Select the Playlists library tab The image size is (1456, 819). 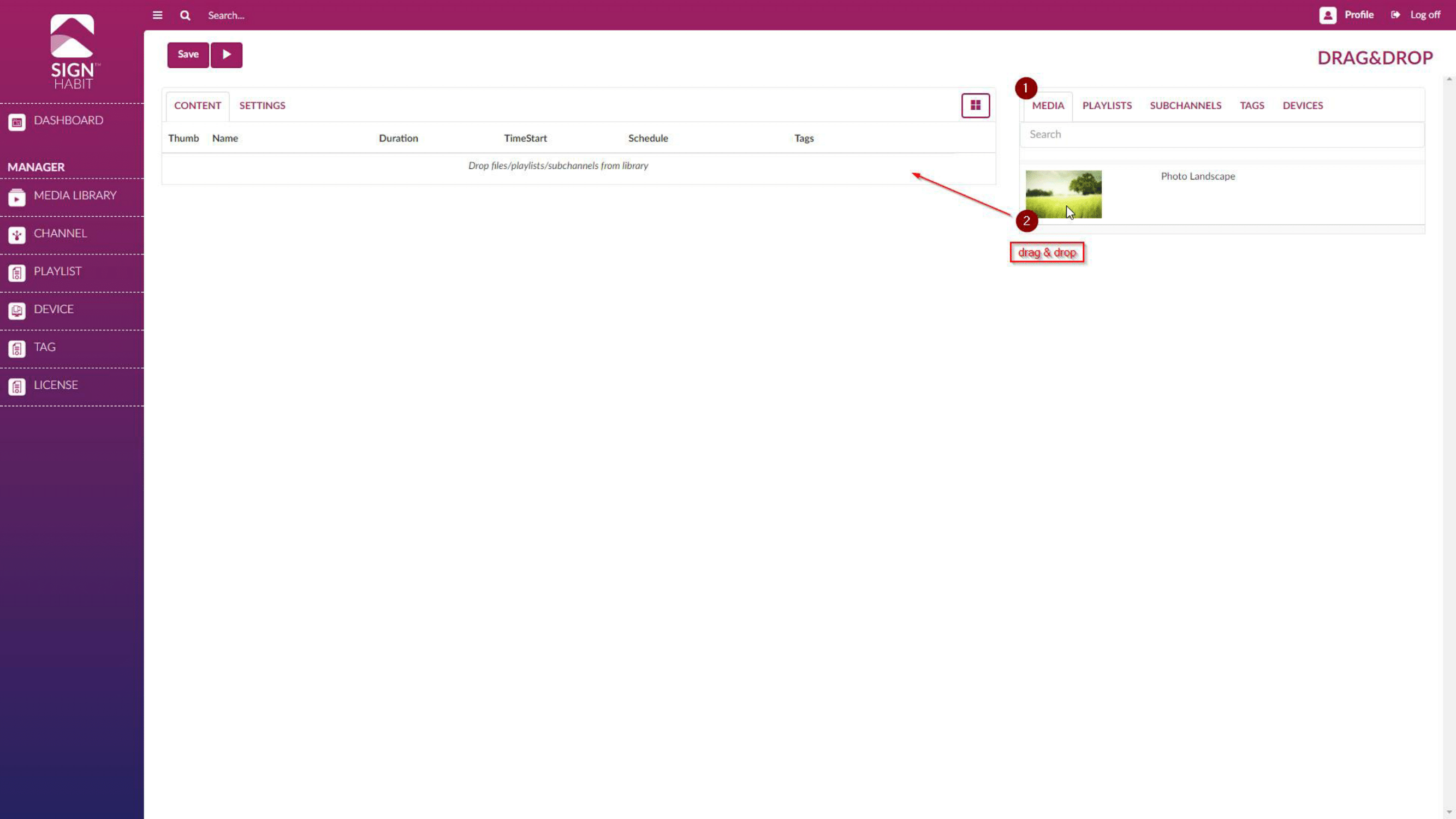click(1106, 106)
